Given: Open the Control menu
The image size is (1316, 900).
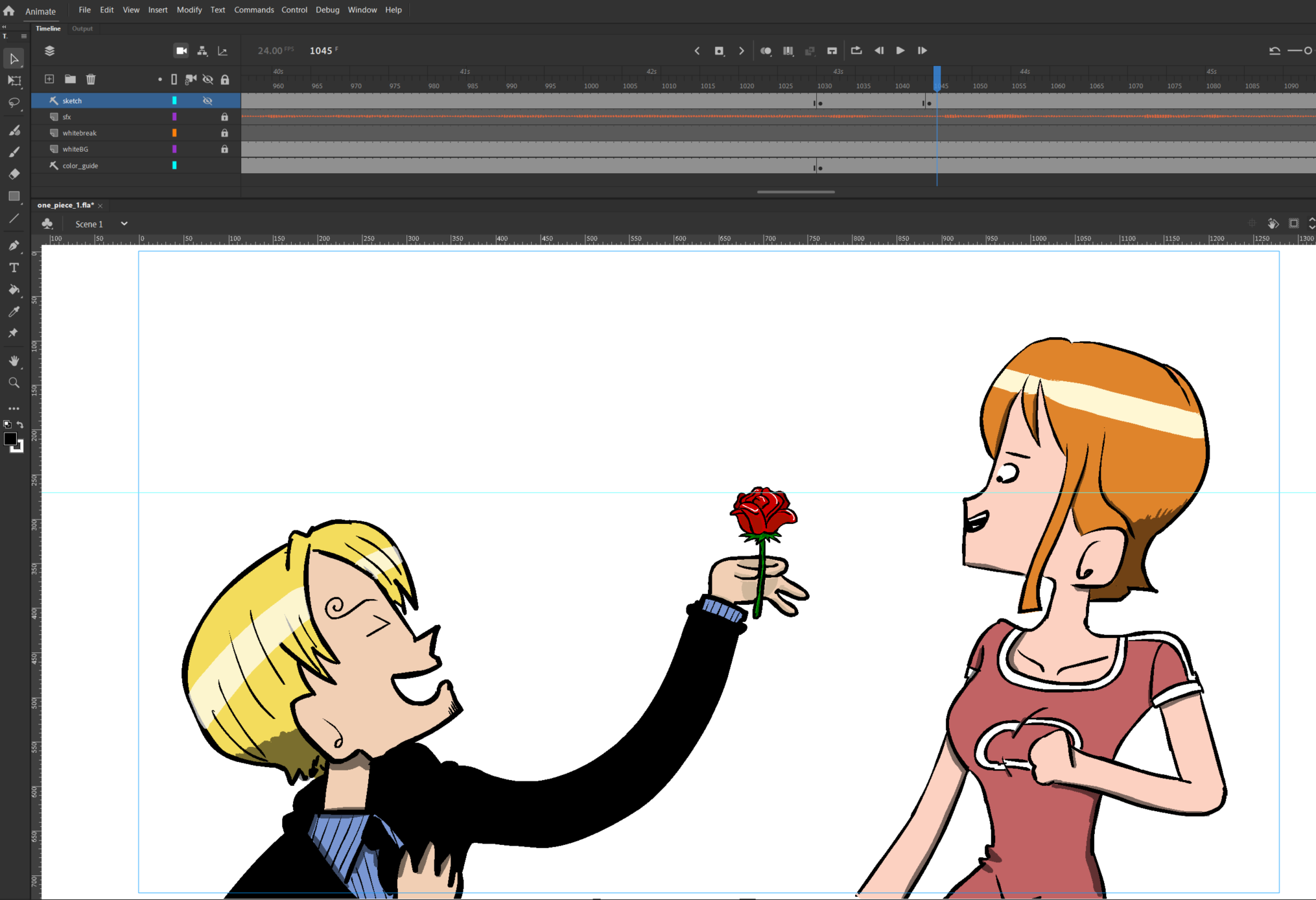Looking at the screenshot, I should (x=294, y=10).
